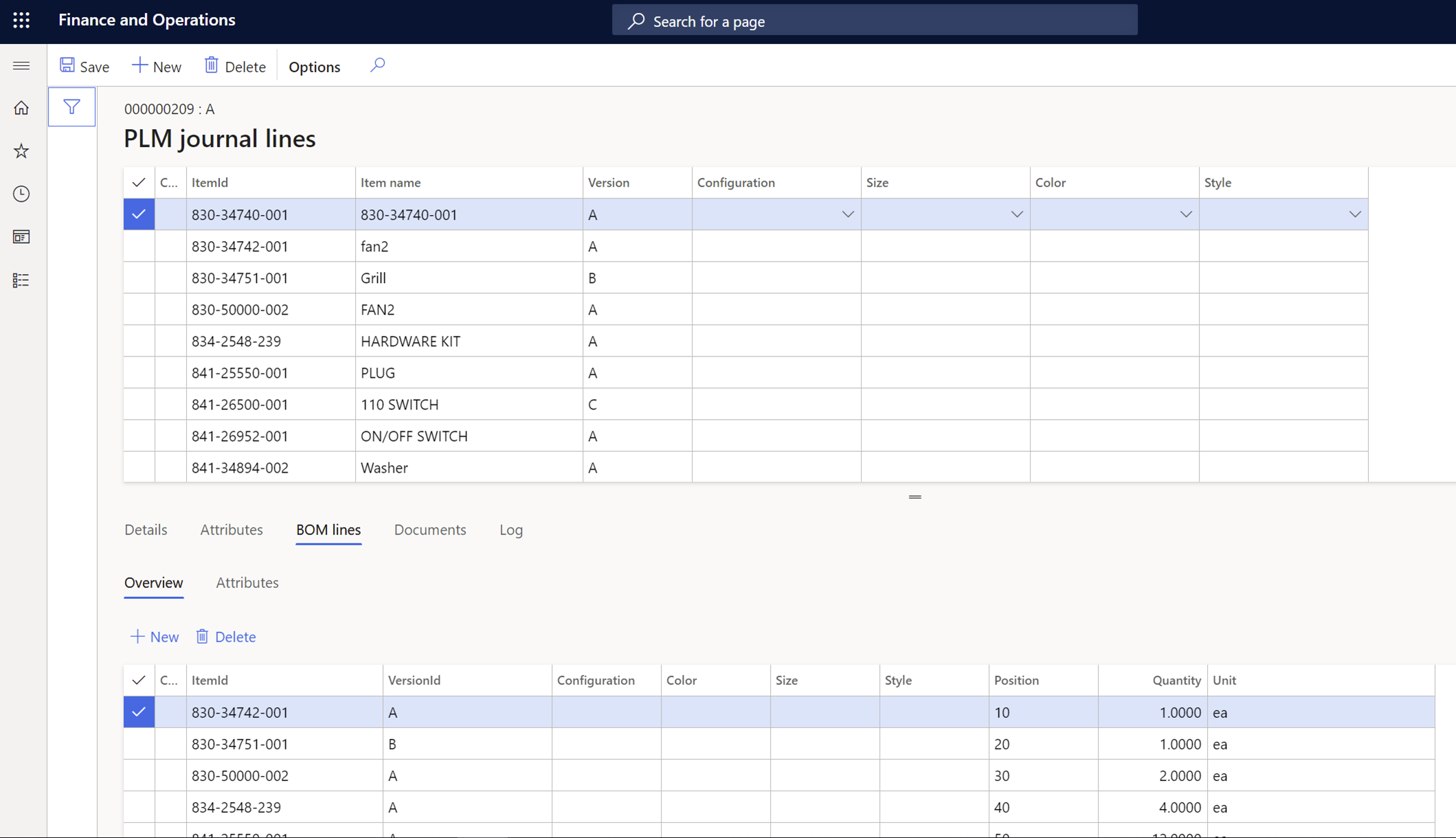Image resolution: width=1456 pixels, height=838 pixels.
Task: Select all rows with the header checkbox
Action: pyautogui.click(x=139, y=182)
